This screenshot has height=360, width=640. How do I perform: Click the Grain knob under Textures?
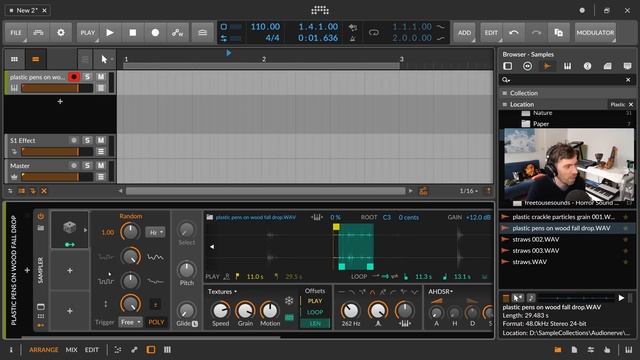[x=245, y=311]
